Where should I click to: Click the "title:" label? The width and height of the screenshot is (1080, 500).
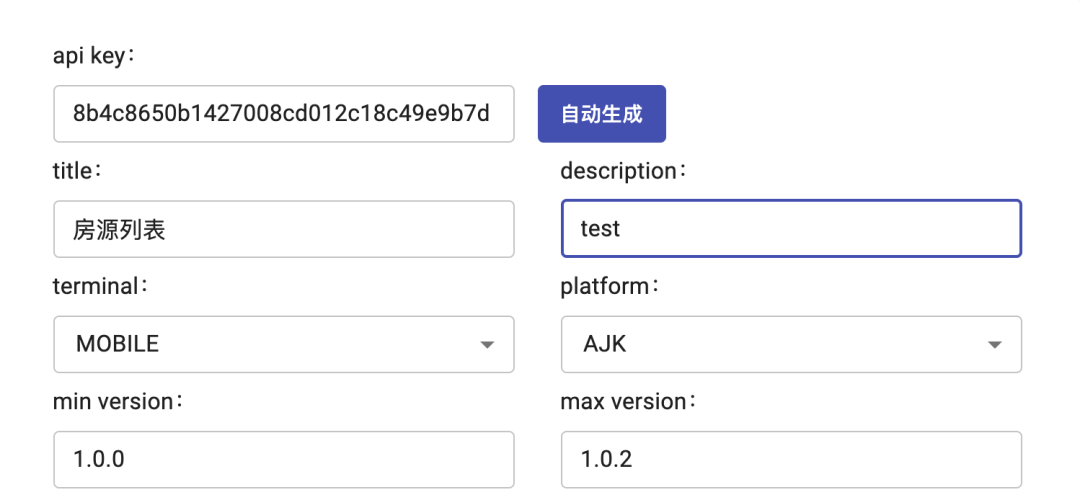coord(77,171)
